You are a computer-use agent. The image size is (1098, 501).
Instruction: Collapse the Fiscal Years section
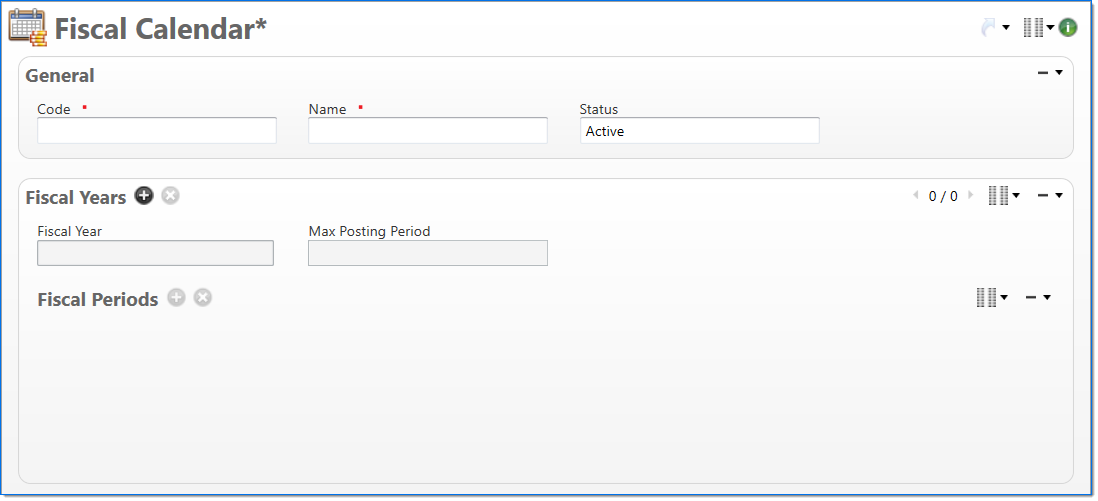(1048, 196)
